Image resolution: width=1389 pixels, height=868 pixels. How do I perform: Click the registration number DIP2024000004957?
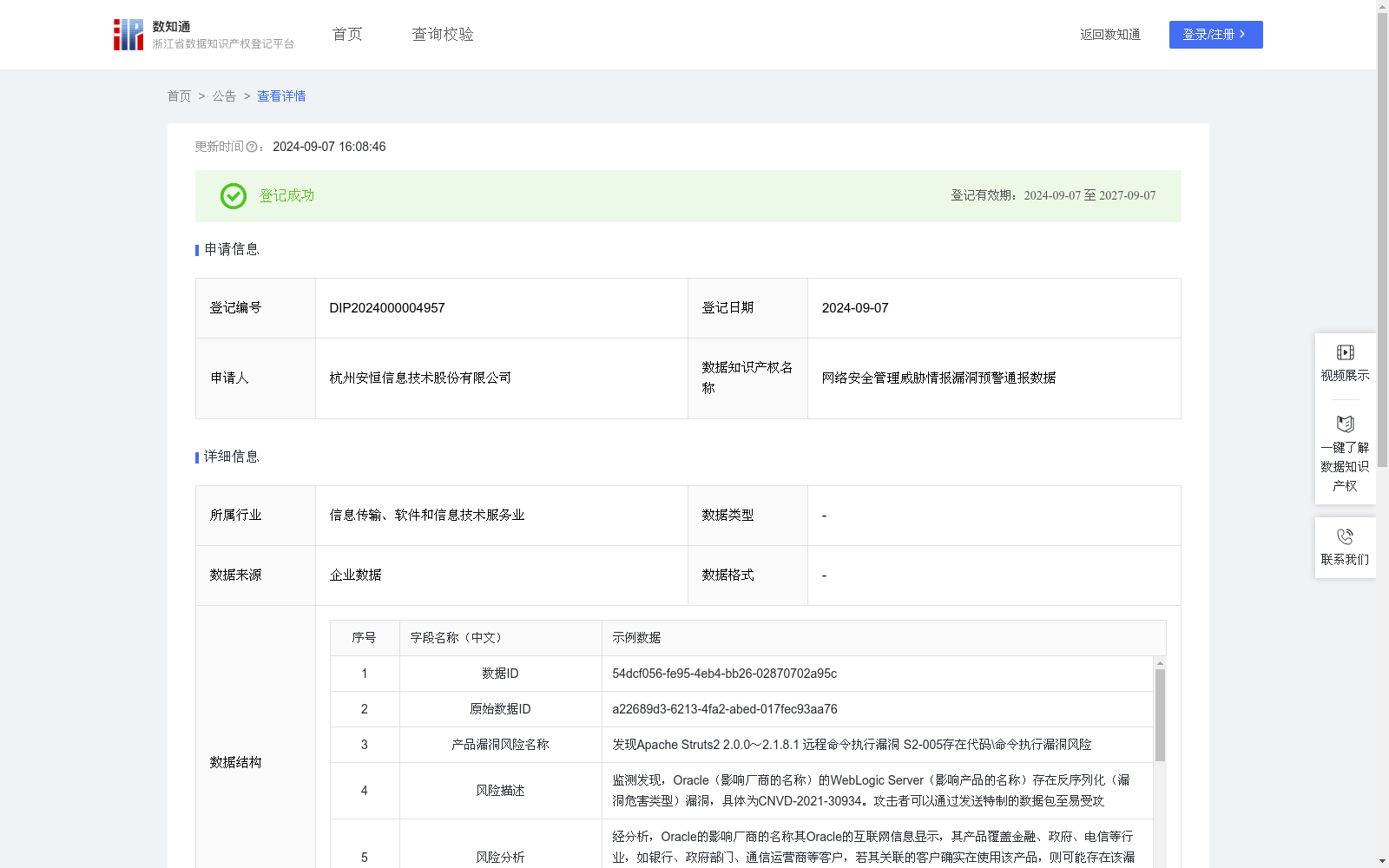coord(387,308)
